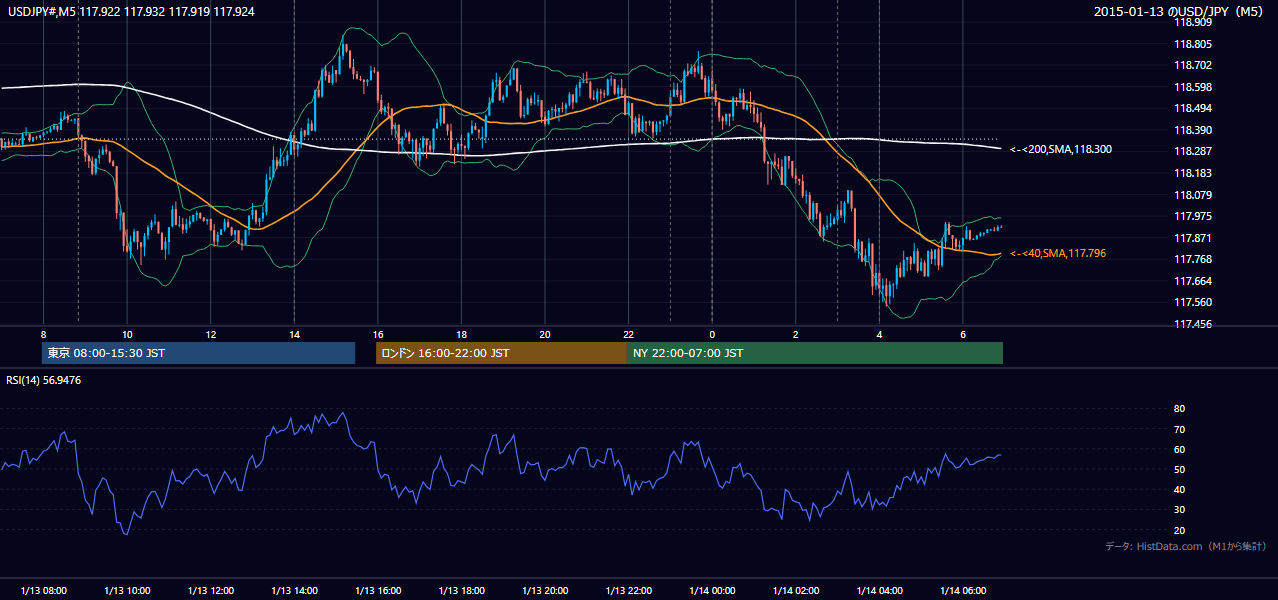This screenshot has width=1278, height=600.
Task: Click price axis value 118.598
Action: point(1191,87)
